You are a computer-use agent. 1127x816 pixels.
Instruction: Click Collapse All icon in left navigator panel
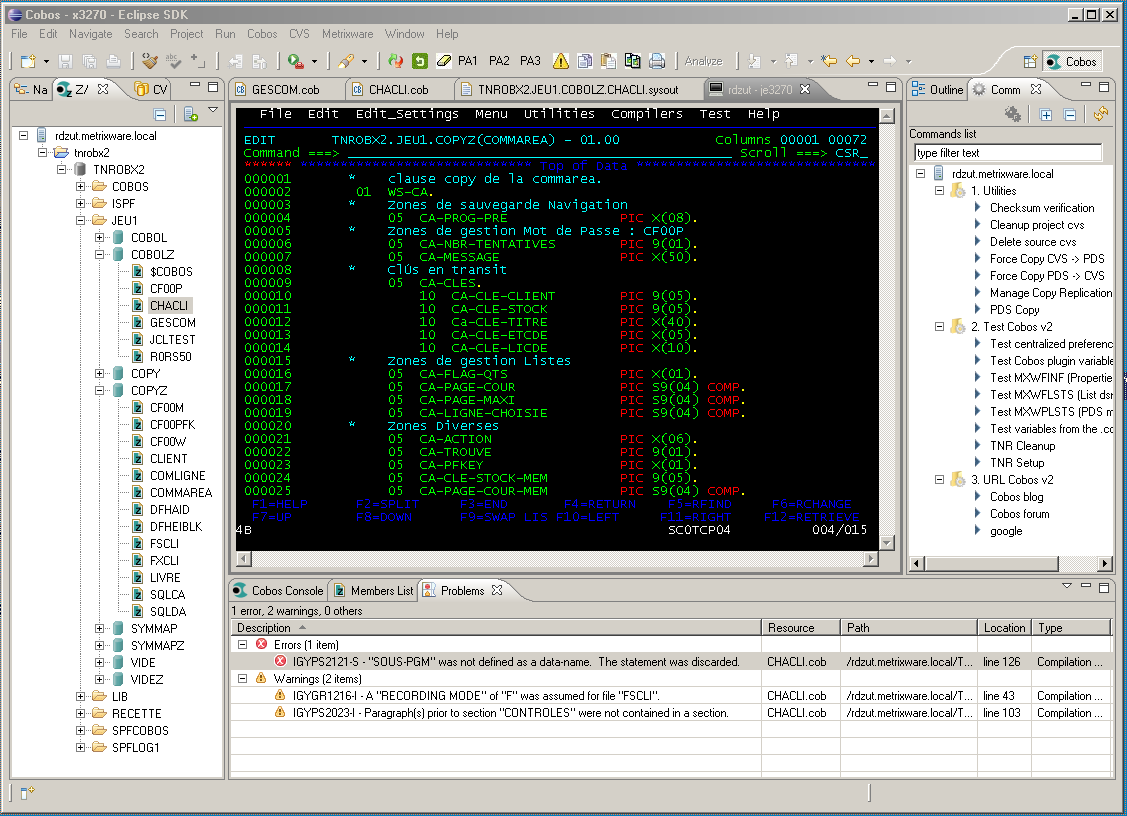click(x=160, y=114)
